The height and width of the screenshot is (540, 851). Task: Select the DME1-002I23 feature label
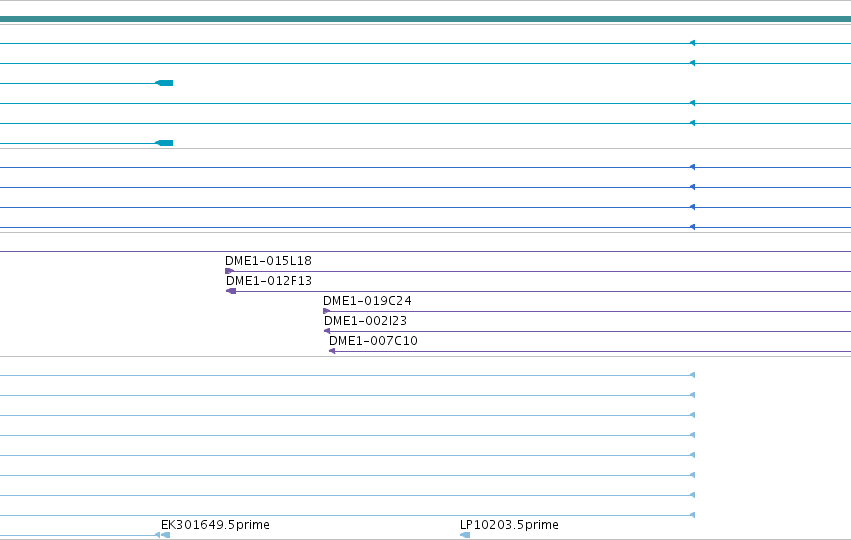pyautogui.click(x=365, y=321)
